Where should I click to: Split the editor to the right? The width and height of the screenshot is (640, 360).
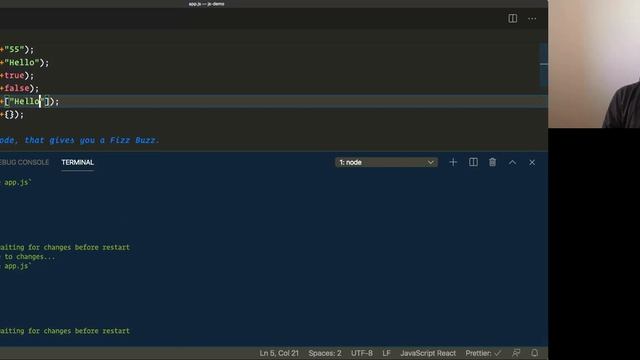(512, 18)
